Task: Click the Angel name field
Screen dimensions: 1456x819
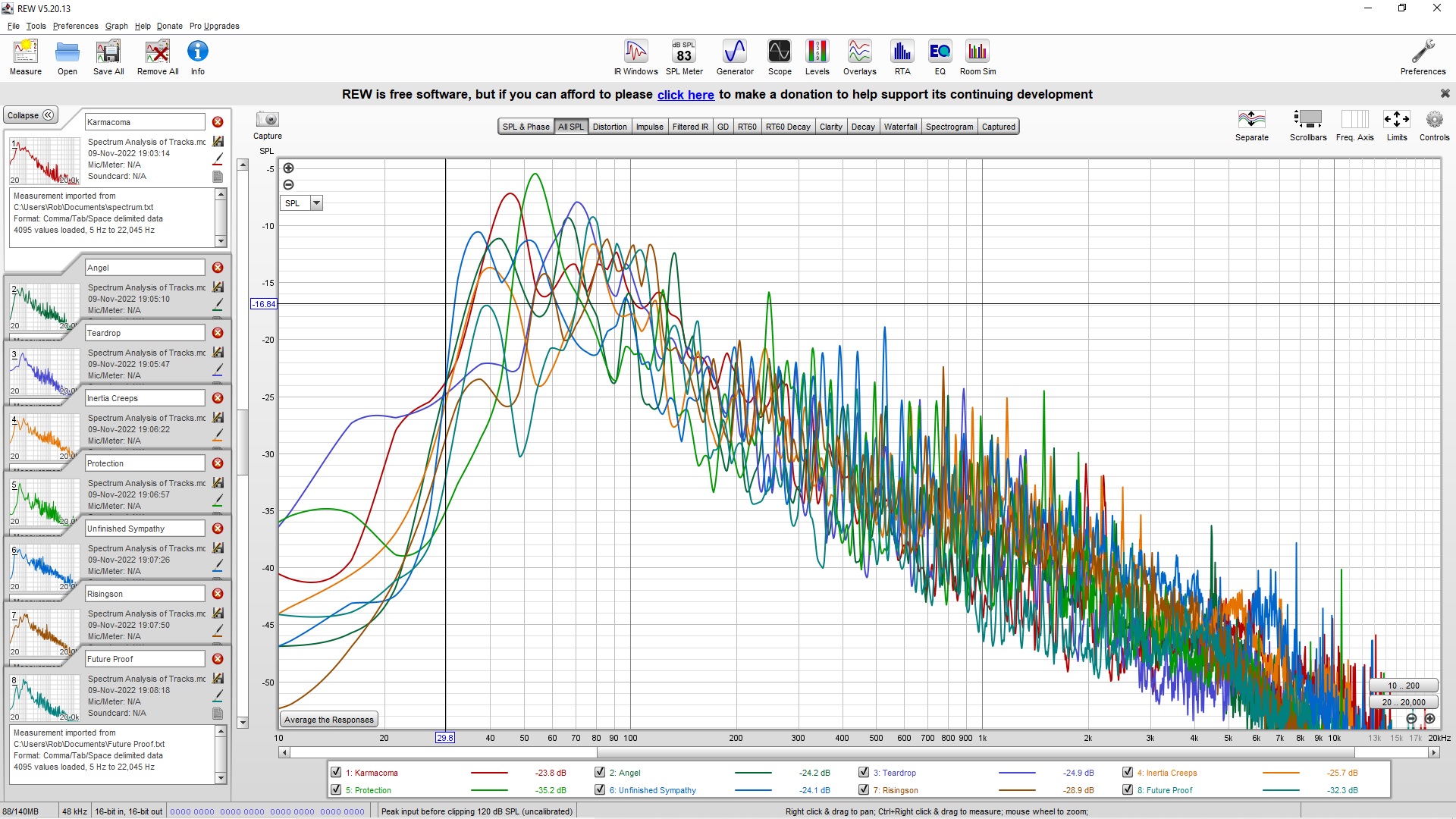Action: (x=144, y=268)
